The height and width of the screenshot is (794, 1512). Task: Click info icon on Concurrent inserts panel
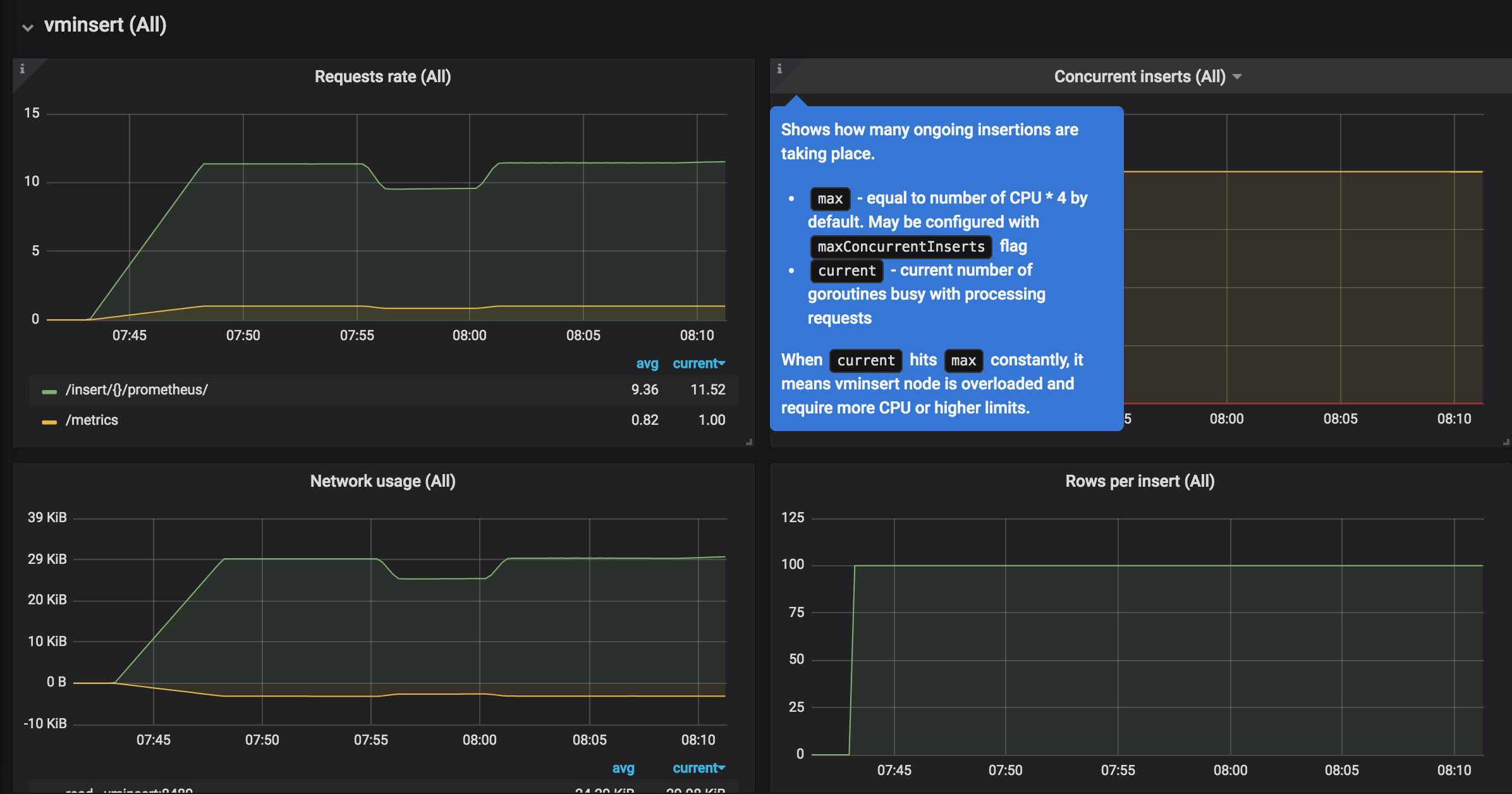click(779, 68)
